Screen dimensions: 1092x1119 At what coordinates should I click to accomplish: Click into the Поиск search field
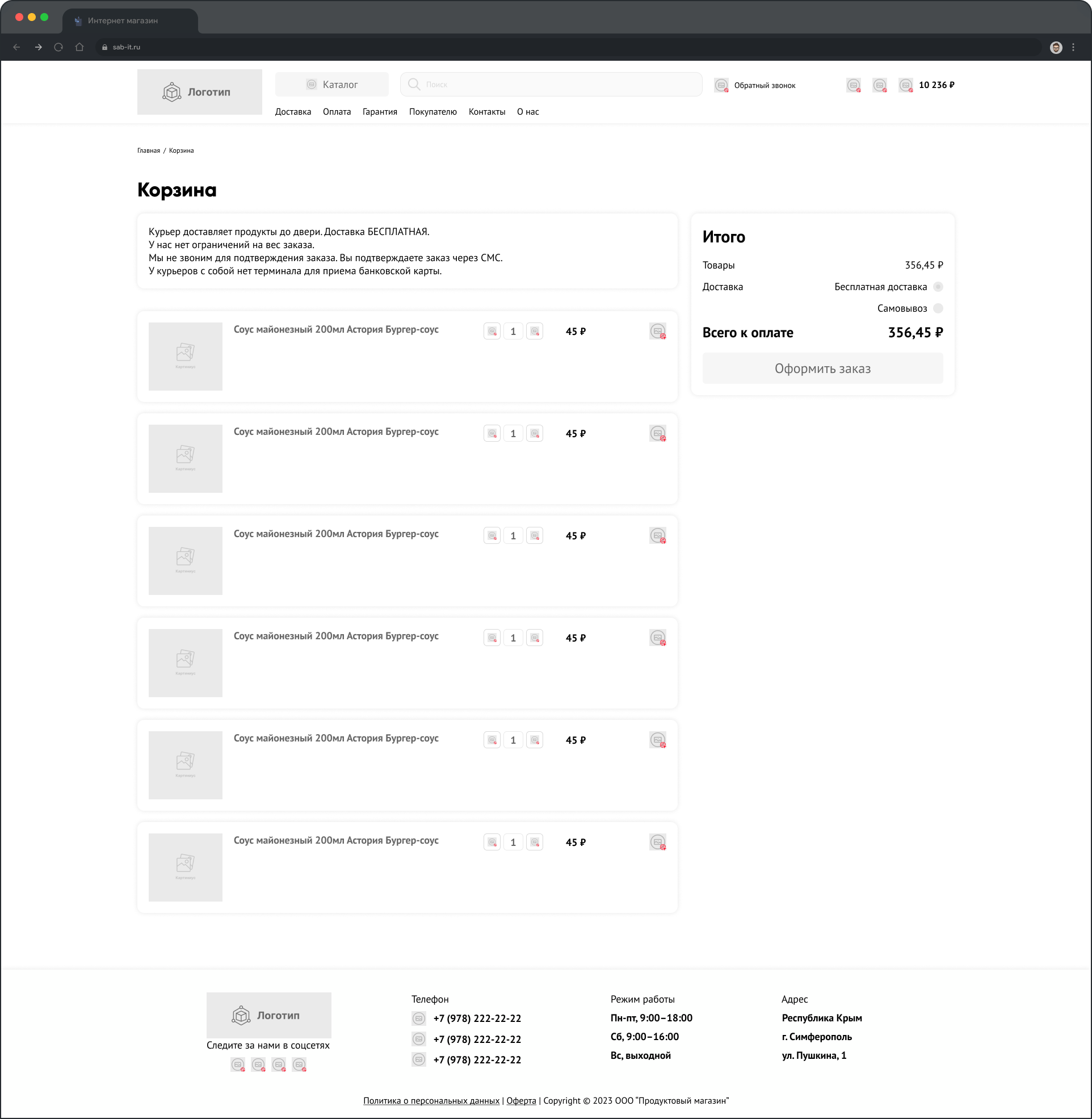tap(551, 85)
